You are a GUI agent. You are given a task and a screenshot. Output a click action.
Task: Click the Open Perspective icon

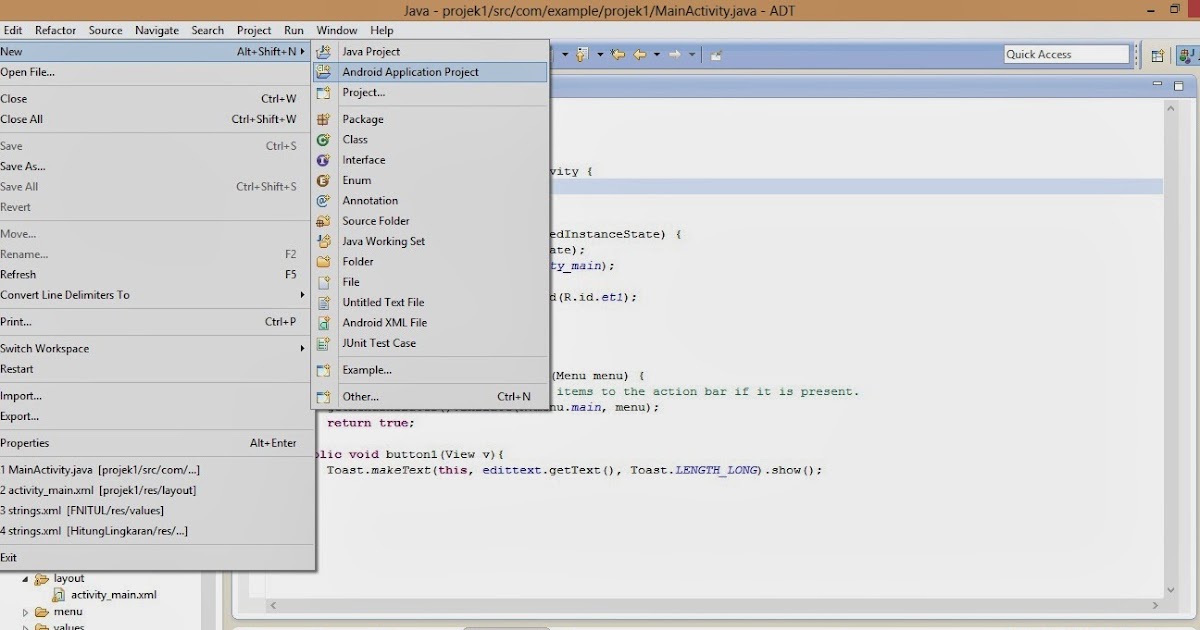(1157, 55)
